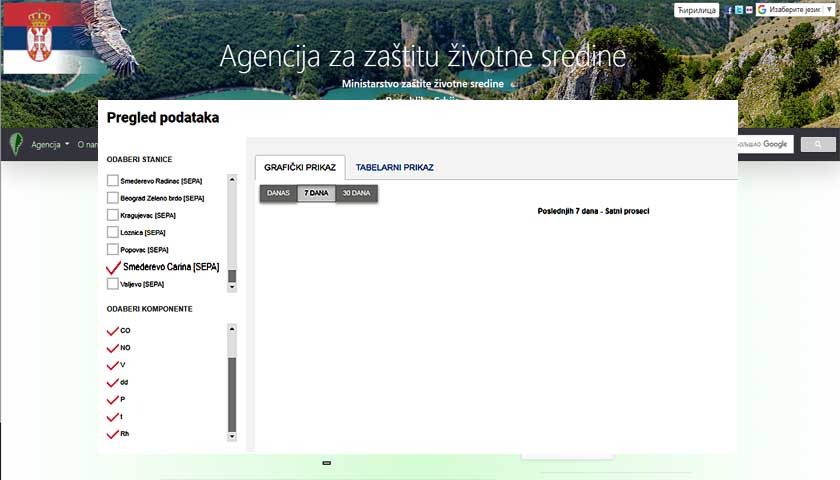Image resolution: width=840 pixels, height=480 pixels.
Task: Uncheck the NO component
Action: (x=112, y=348)
